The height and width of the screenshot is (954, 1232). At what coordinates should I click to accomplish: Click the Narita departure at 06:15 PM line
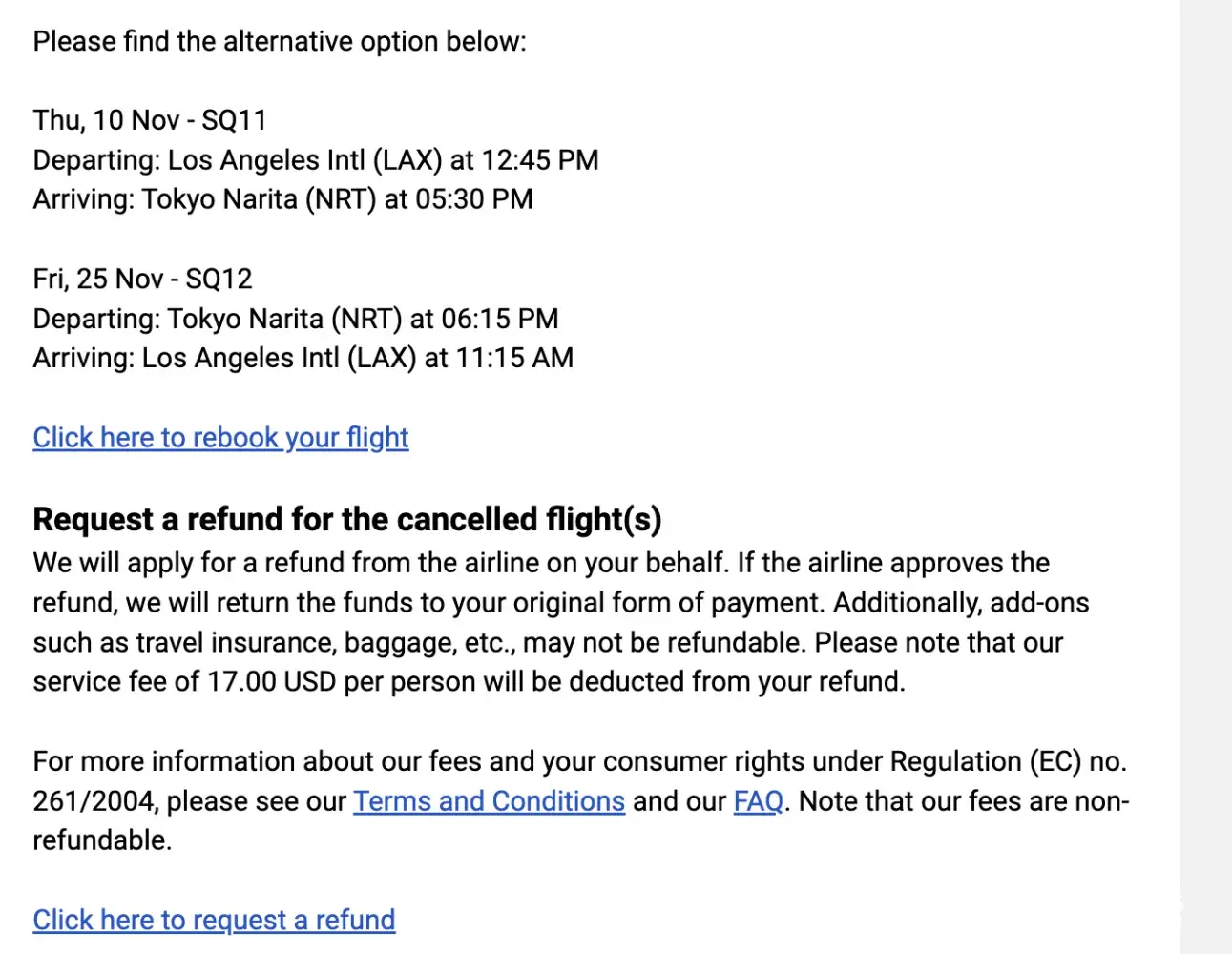295,319
